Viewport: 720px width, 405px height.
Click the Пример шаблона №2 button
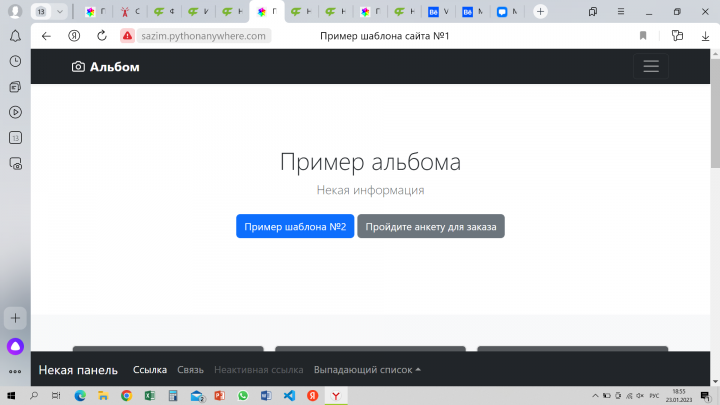(x=295, y=226)
